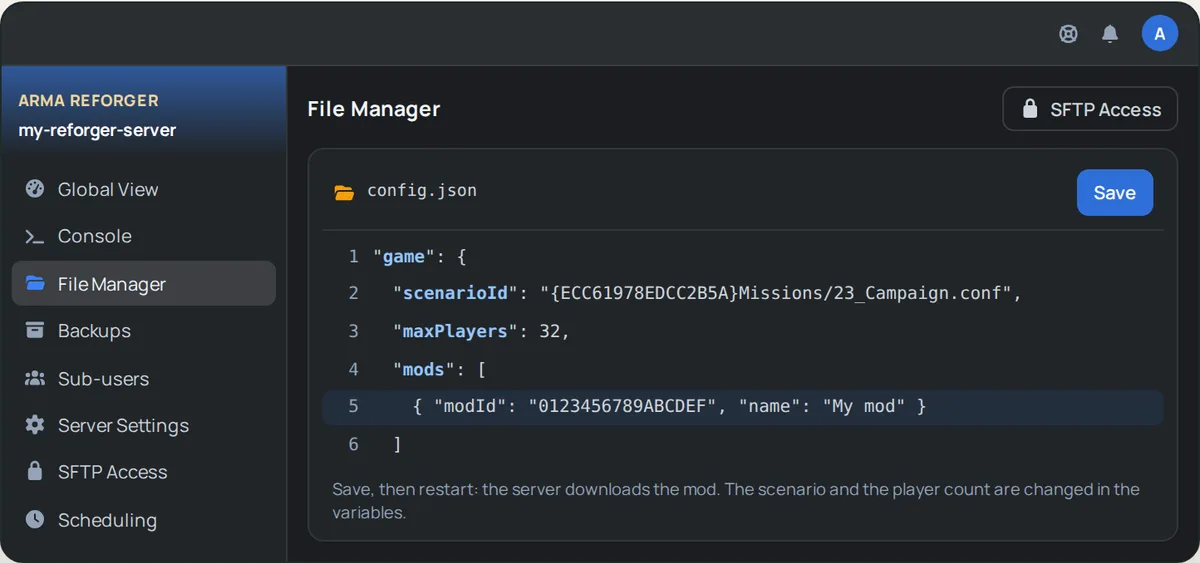Click the highlighted modId line
The image size is (1200, 563).
742,407
